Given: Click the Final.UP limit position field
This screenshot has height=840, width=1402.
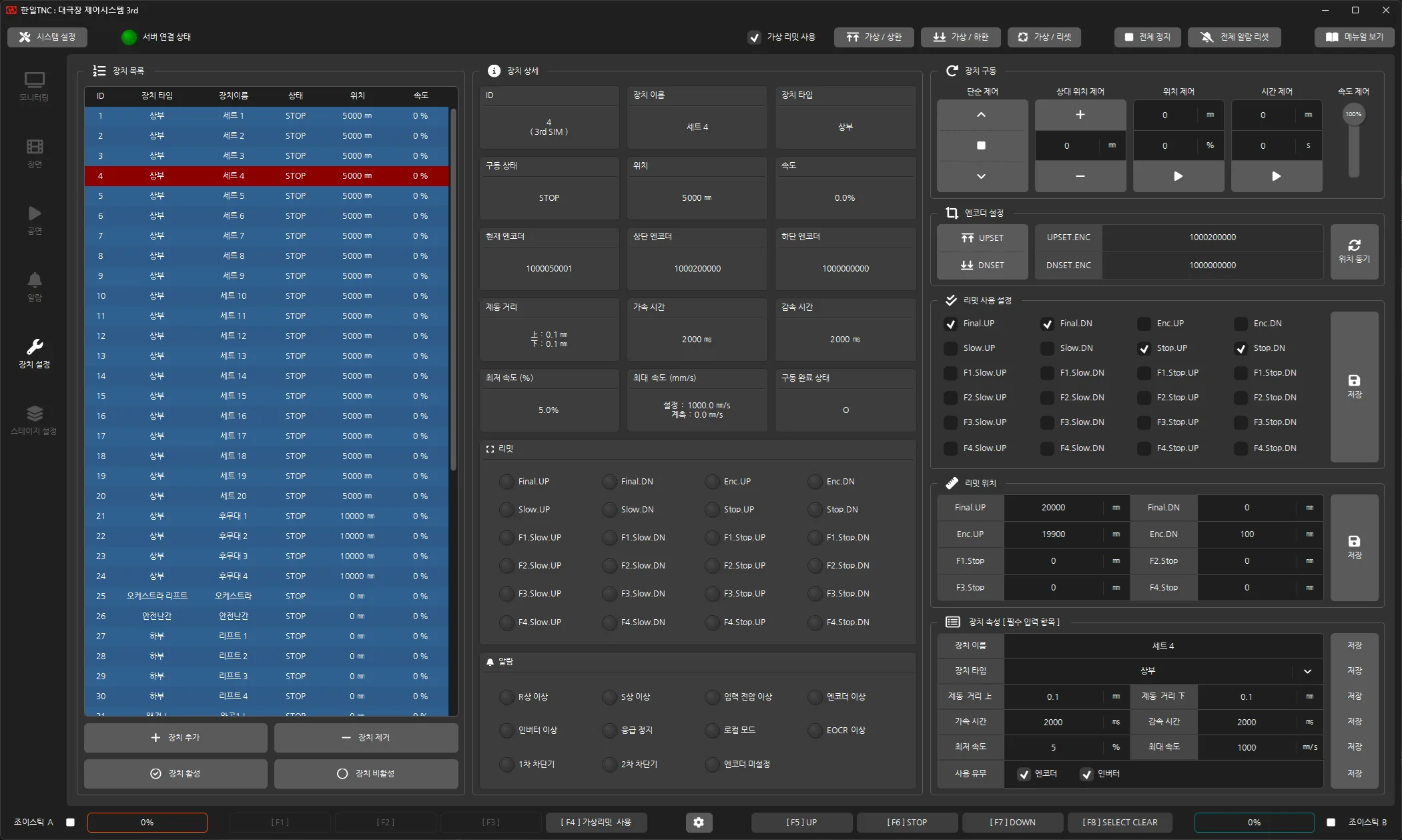Looking at the screenshot, I should point(1053,508).
